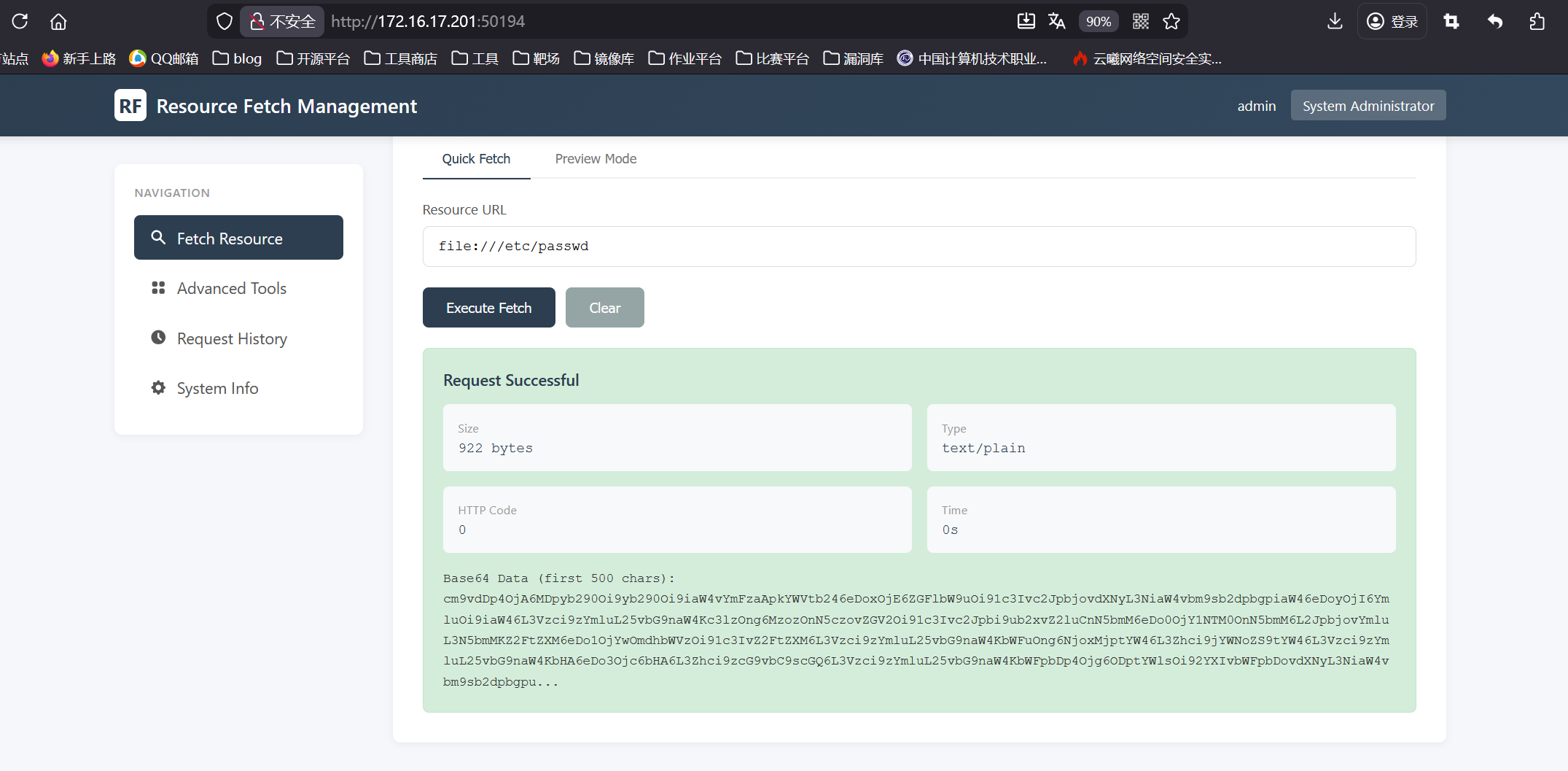Open Fetch Resource in the navigation
The height and width of the screenshot is (771, 1568).
238,238
